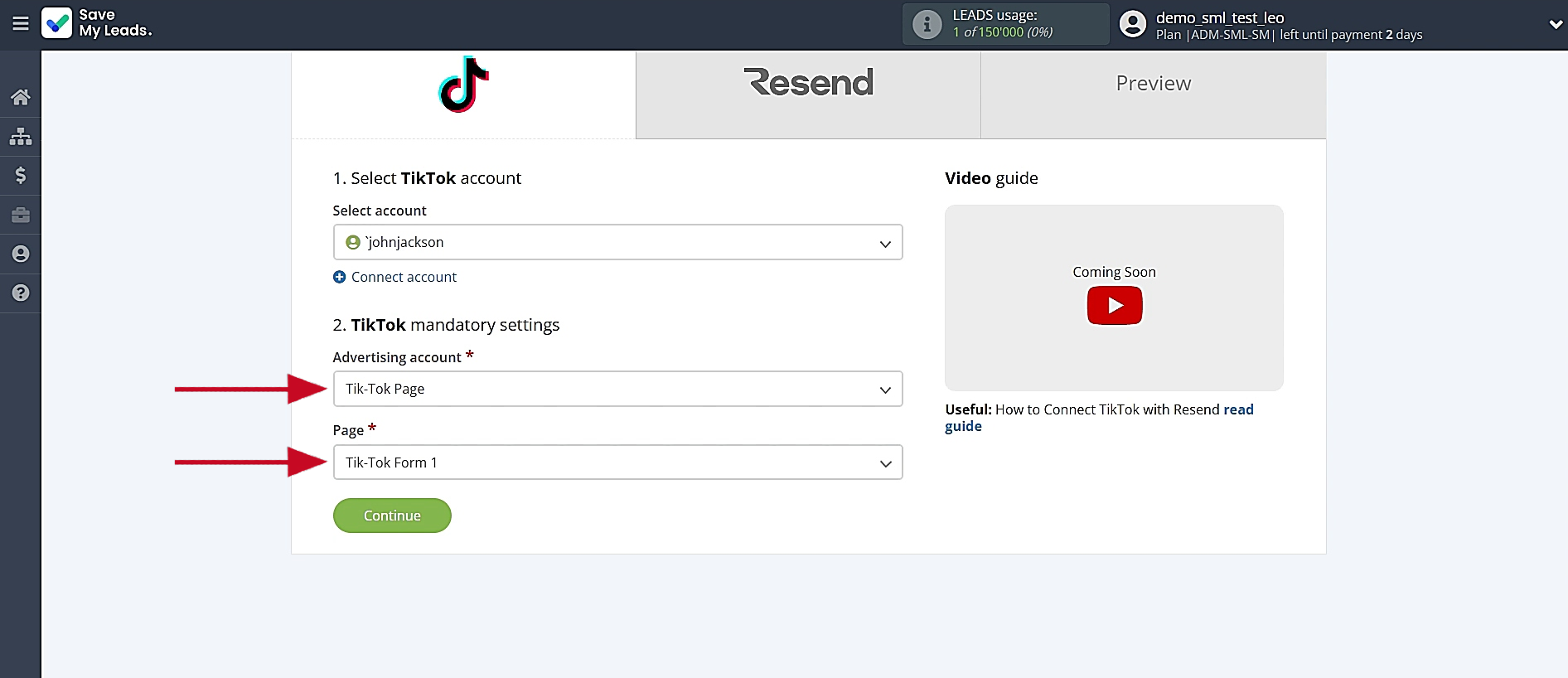This screenshot has width=1568, height=678.
Task: Open the Page dropdown
Action: point(617,462)
